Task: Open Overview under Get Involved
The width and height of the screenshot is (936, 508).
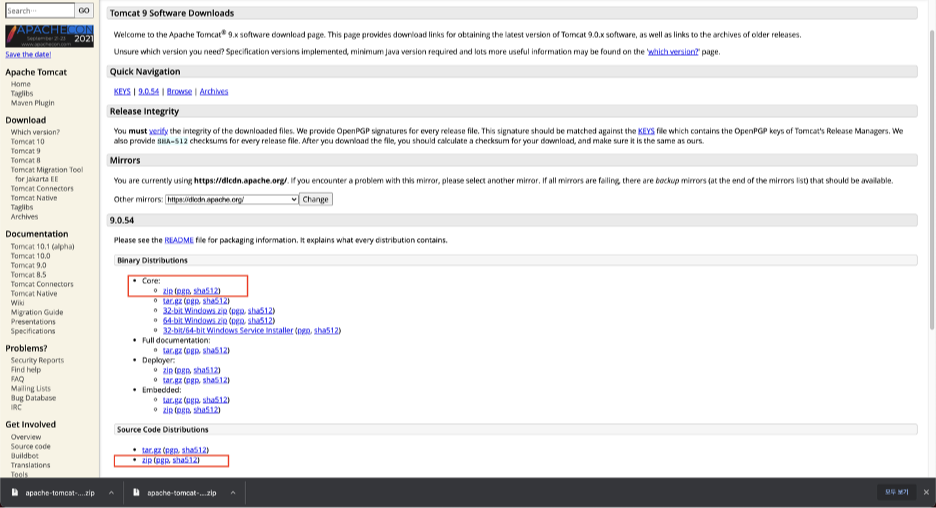Action: [26, 437]
